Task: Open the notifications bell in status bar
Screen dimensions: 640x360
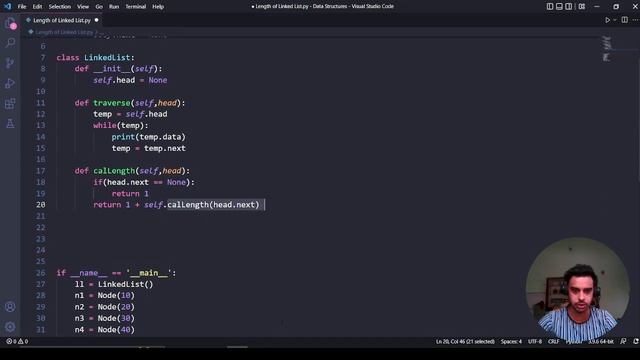Action: 636,341
